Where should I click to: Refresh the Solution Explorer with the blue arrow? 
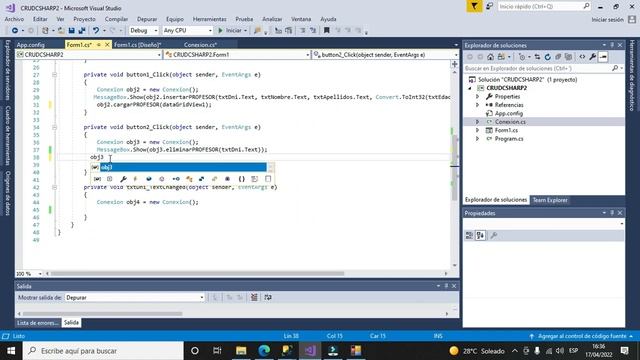pyautogui.click(x=548, y=57)
